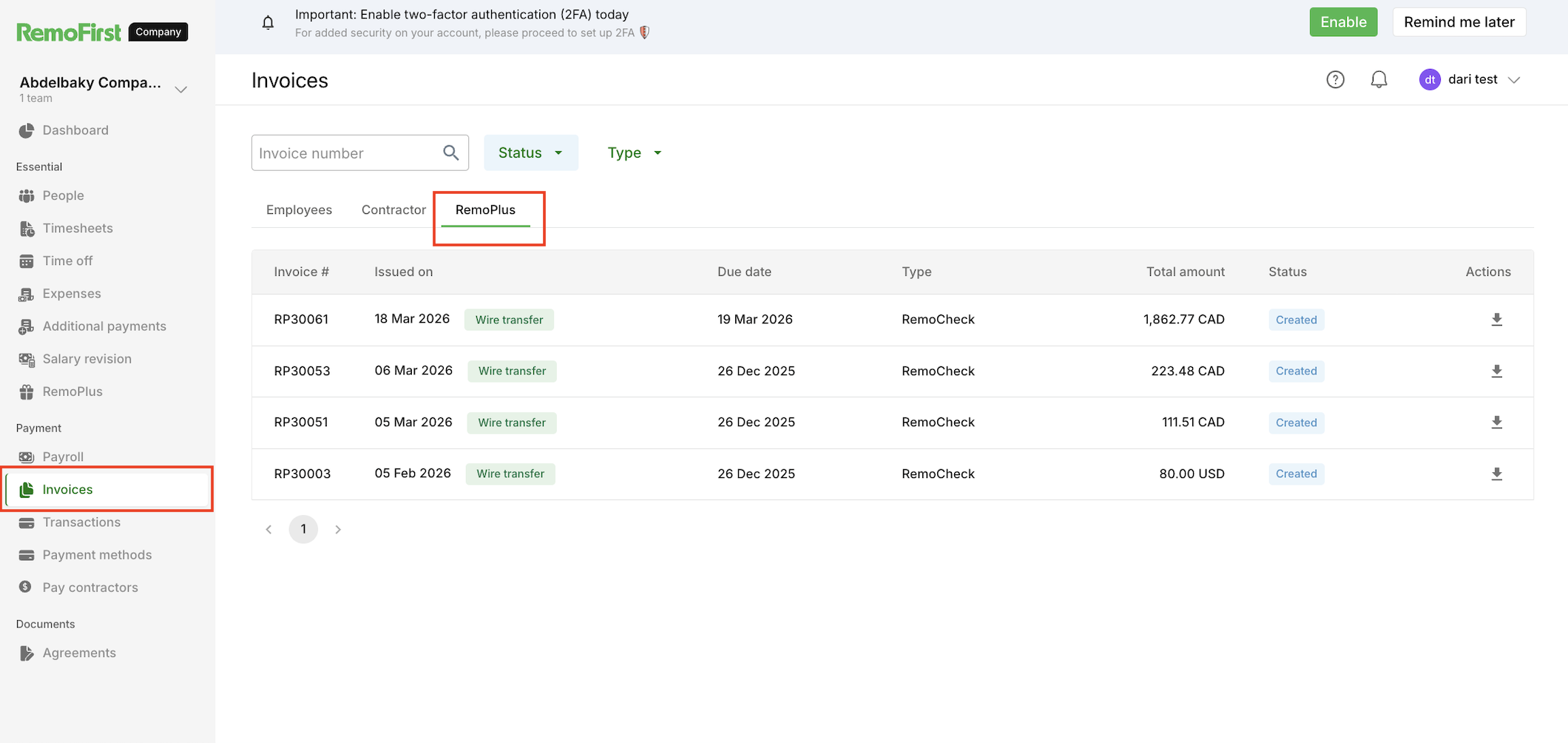1568x743 pixels.
Task: Click total amount 80.00 USD
Action: (x=1192, y=474)
